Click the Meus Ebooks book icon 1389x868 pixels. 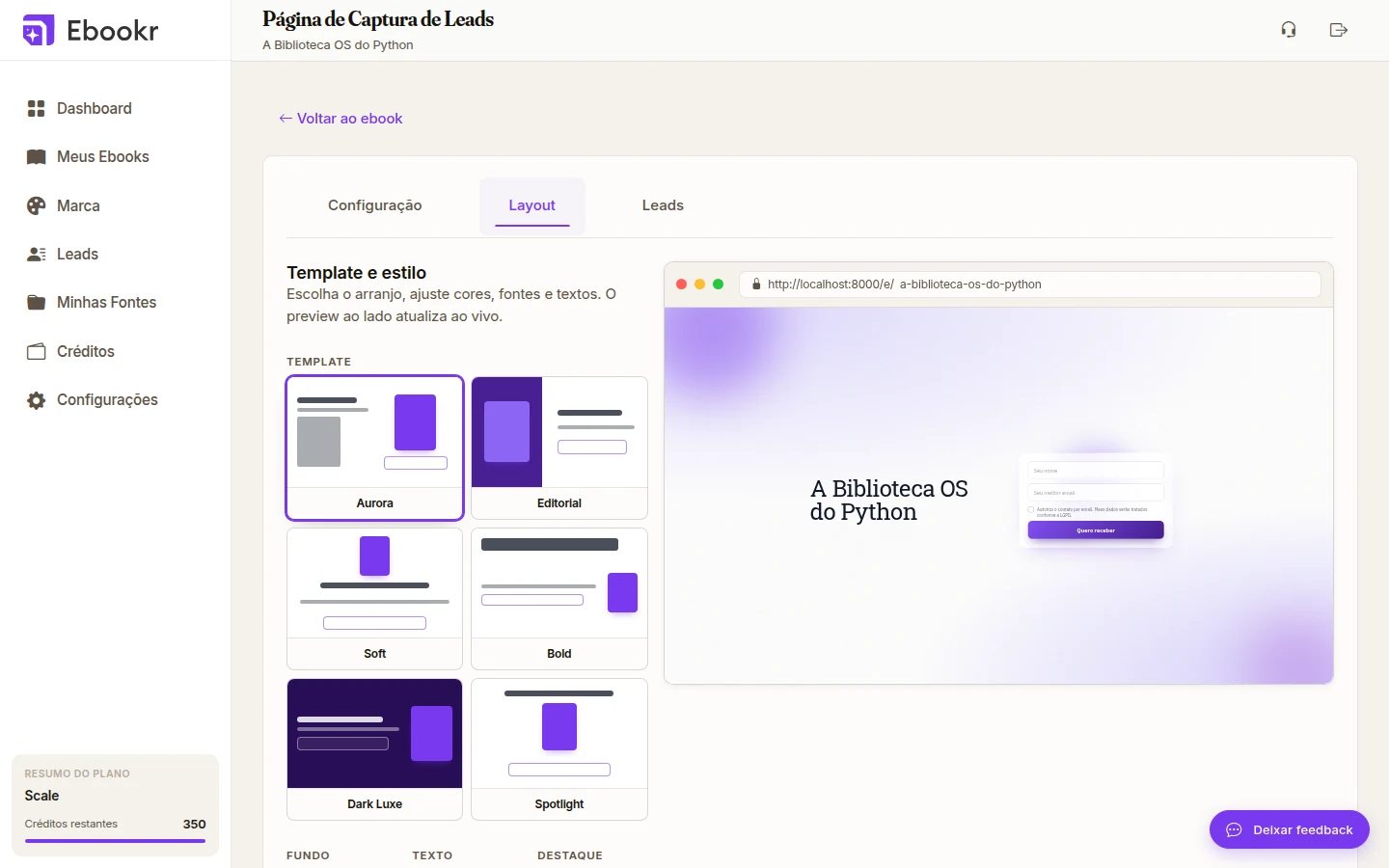click(x=37, y=157)
